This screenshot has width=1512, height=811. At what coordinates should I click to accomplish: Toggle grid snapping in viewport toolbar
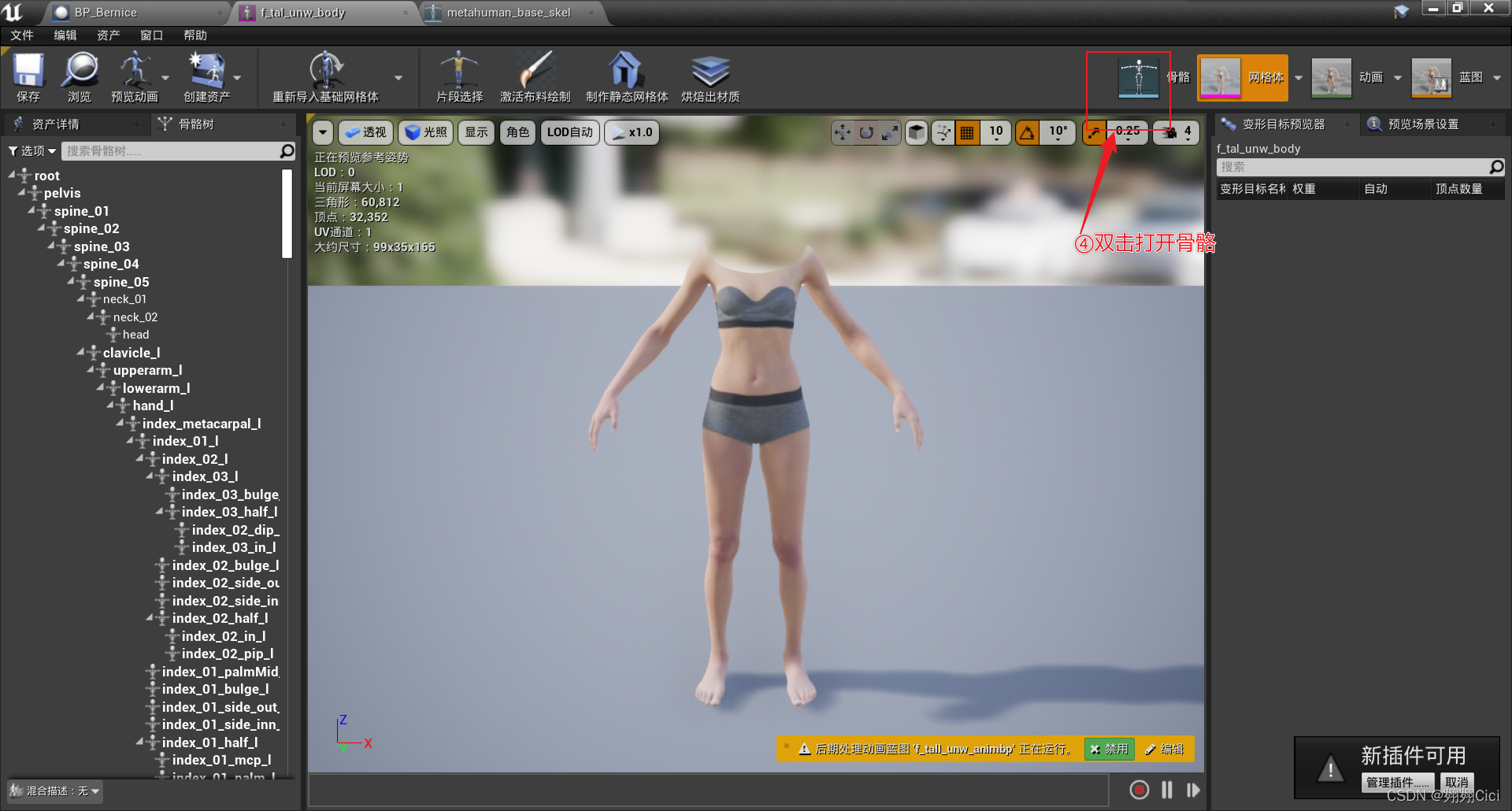(966, 132)
